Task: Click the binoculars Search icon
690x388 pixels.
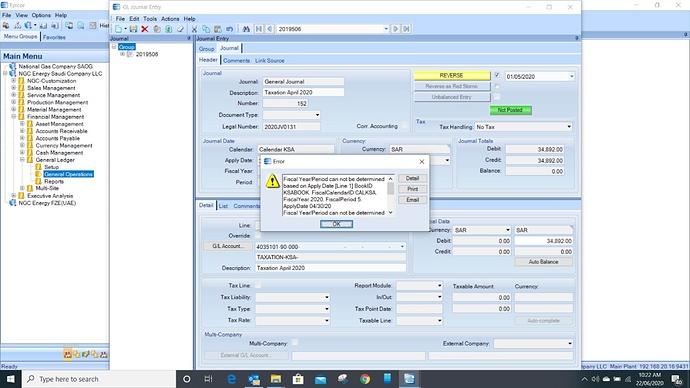Action: [246, 29]
